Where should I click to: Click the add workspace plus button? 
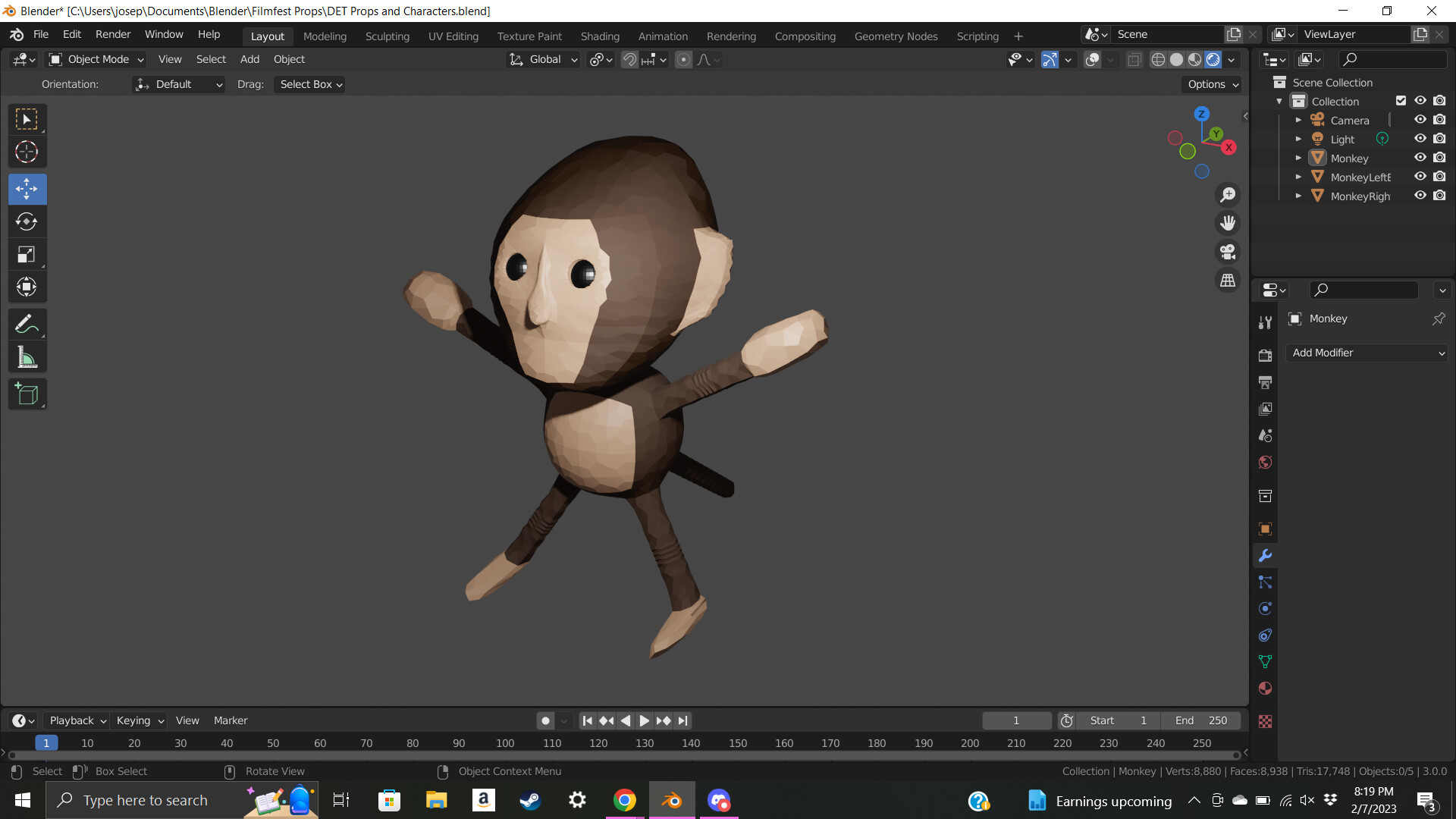[1018, 36]
